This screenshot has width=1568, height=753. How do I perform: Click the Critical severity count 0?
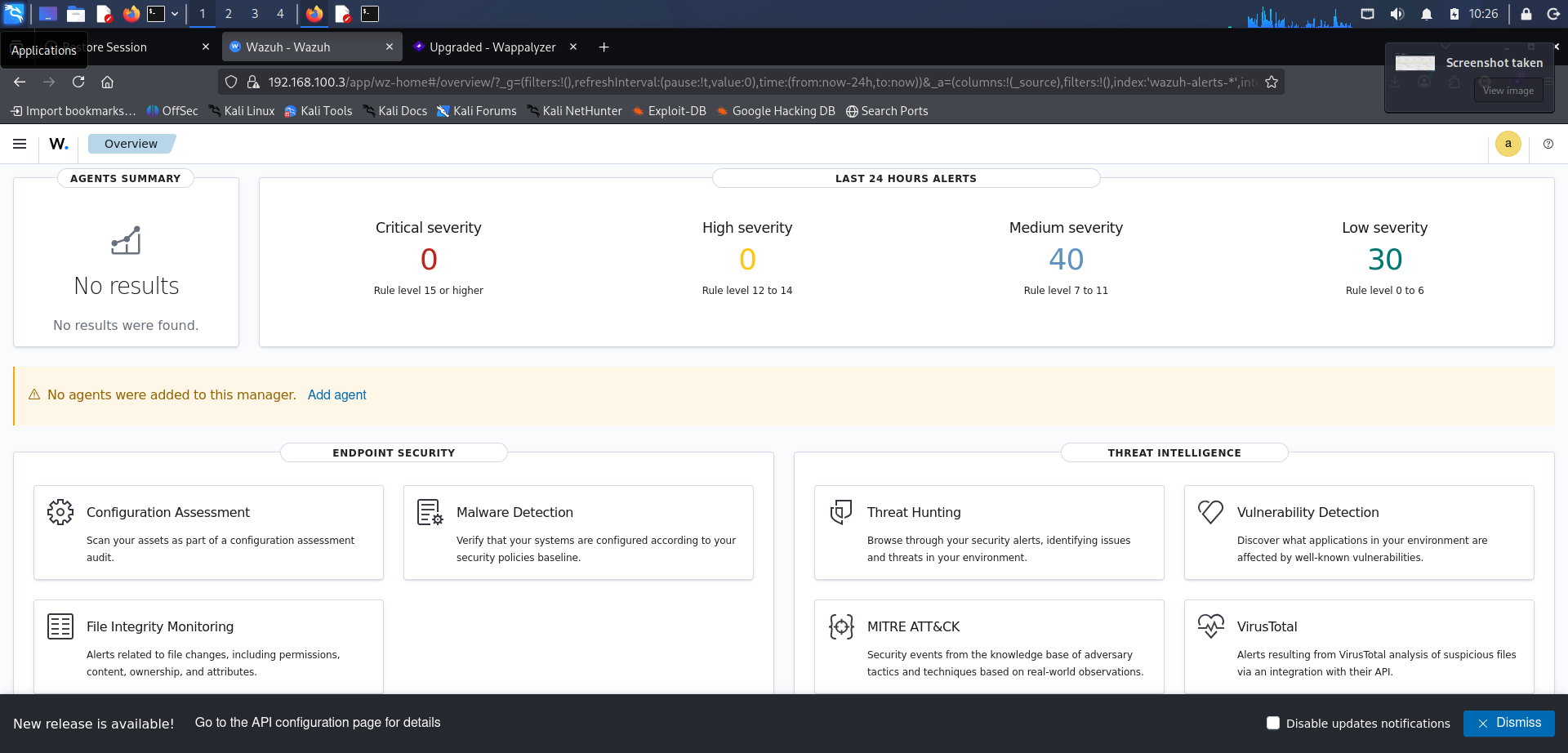click(x=429, y=260)
